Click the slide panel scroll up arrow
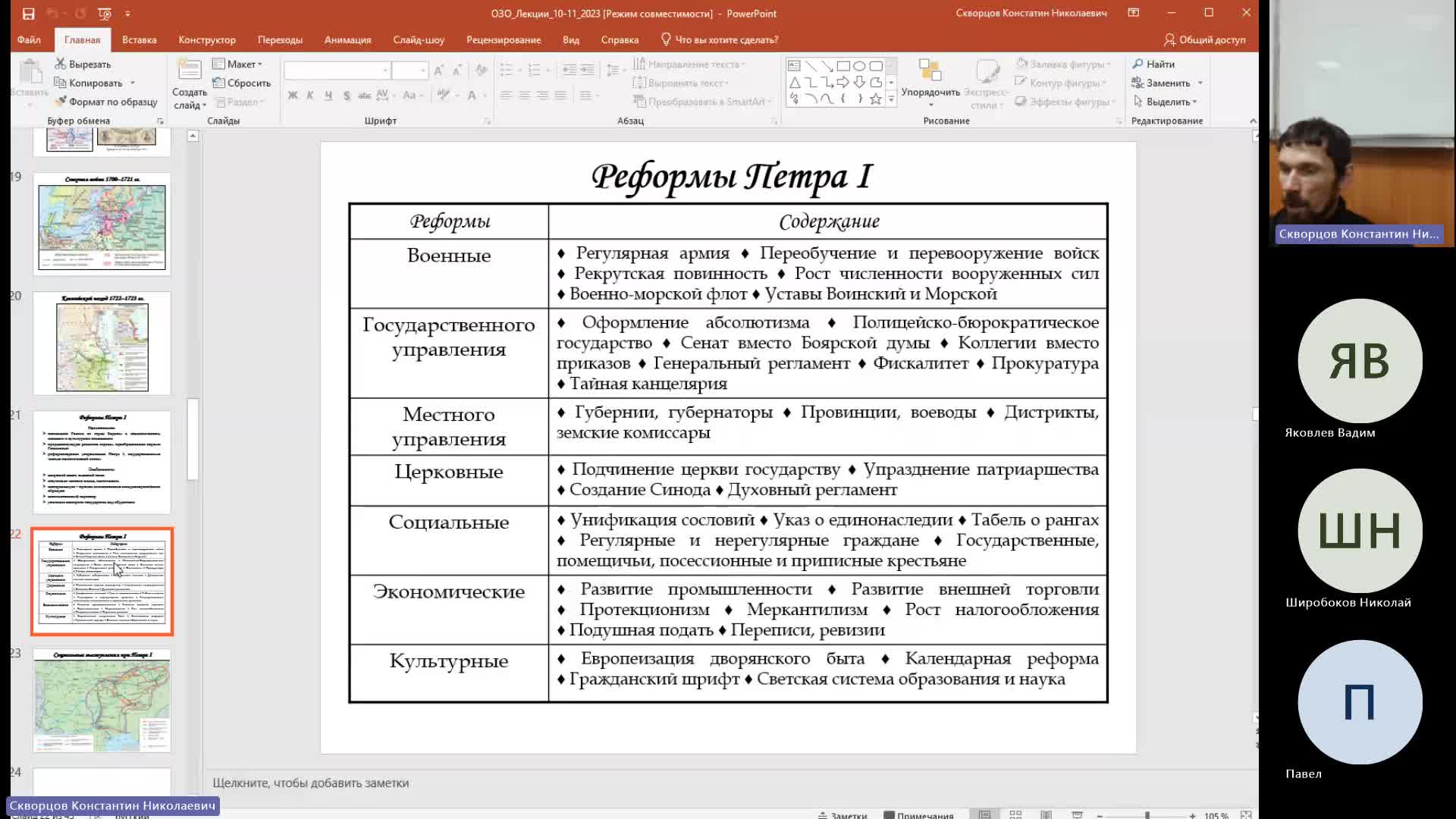Screen dimensions: 1456x819 point(193,136)
